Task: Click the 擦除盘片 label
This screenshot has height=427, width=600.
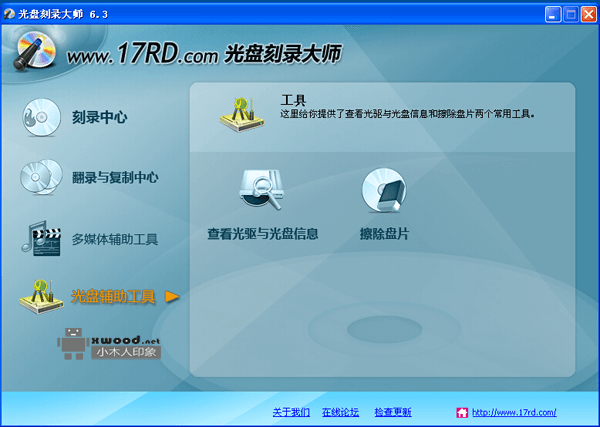Action: (384, 233)
